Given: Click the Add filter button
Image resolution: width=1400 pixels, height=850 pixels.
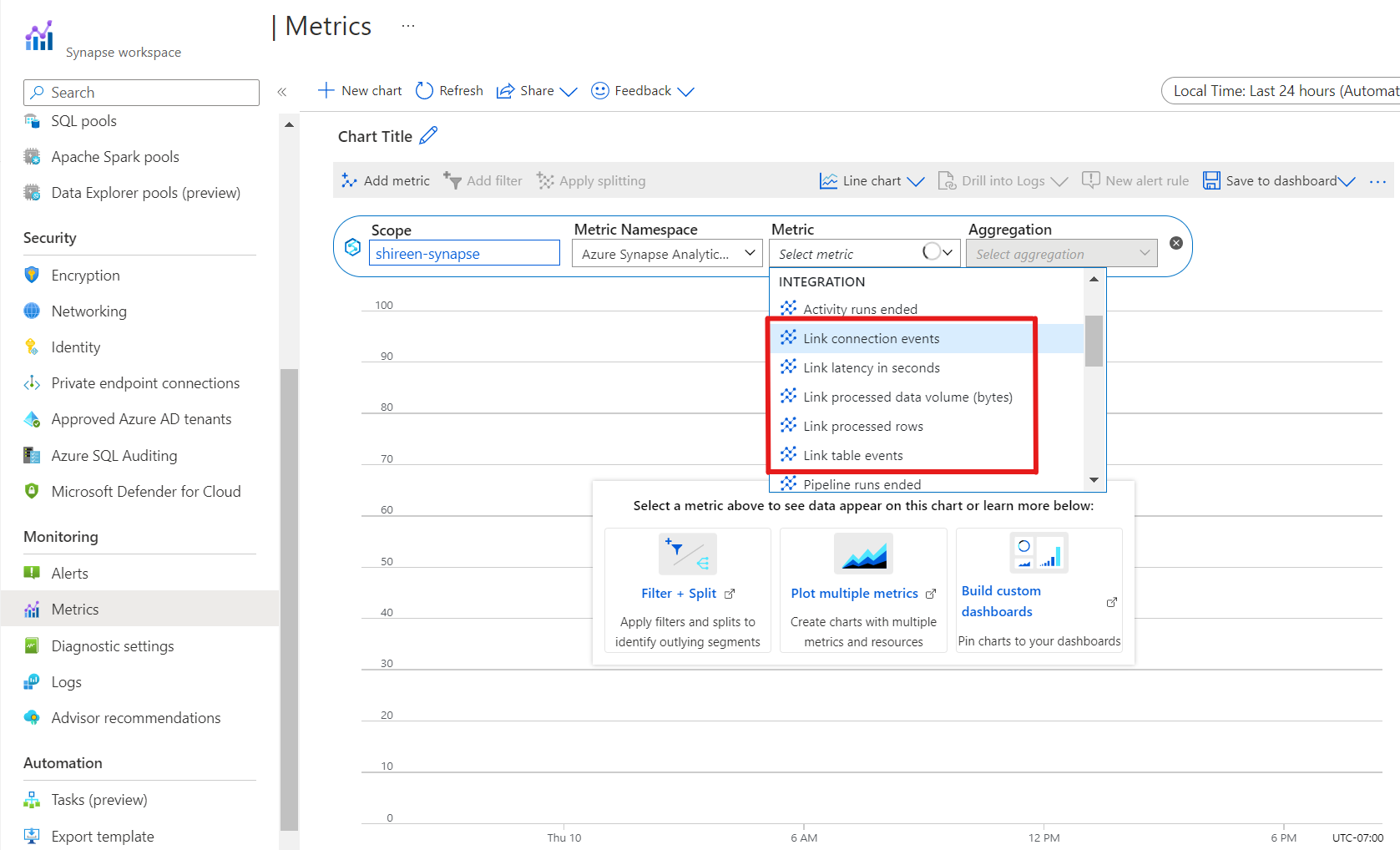Looking at the screenshot, I should click(x=483, y=181).
